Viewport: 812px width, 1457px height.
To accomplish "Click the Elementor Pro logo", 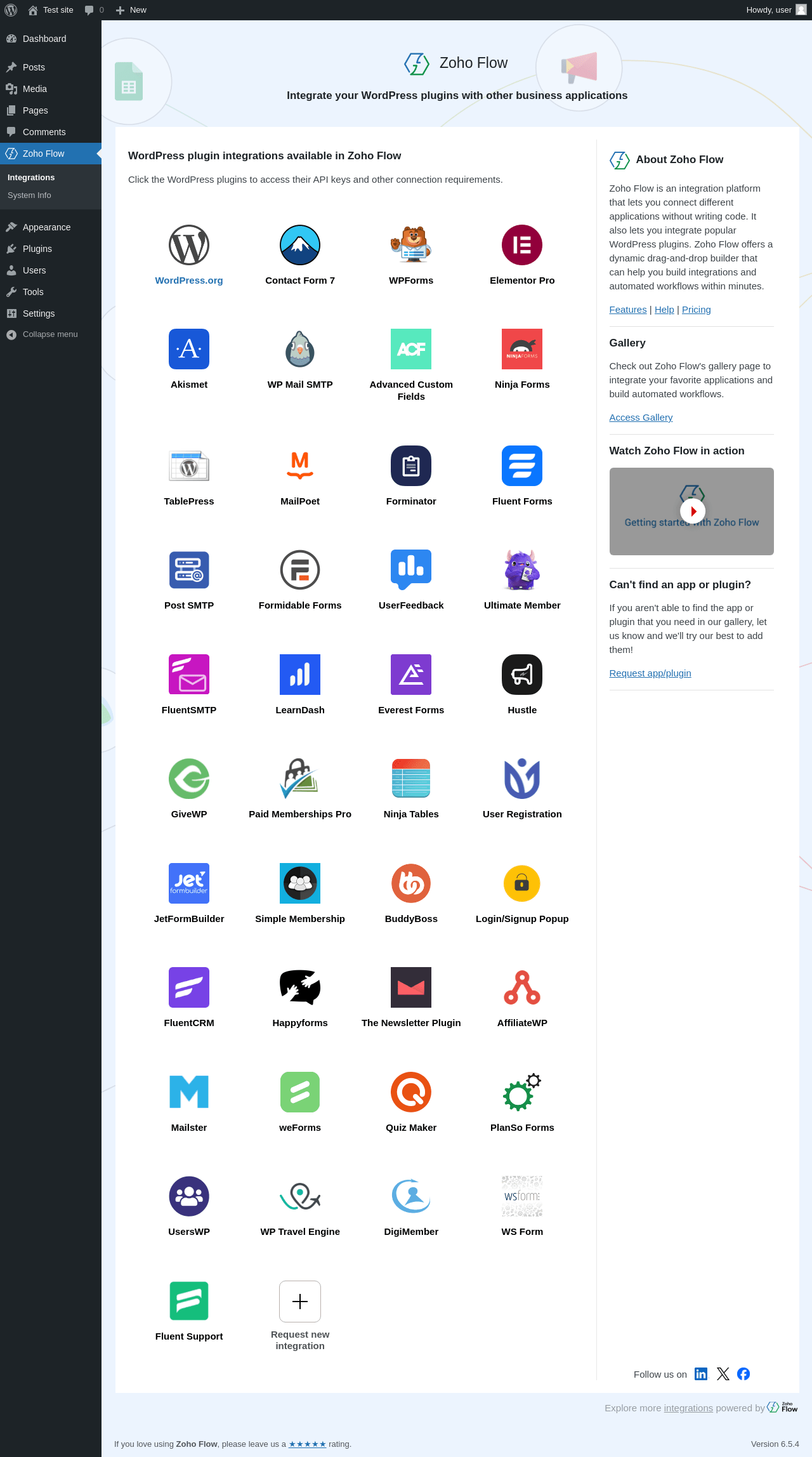I will coord(522,245).
